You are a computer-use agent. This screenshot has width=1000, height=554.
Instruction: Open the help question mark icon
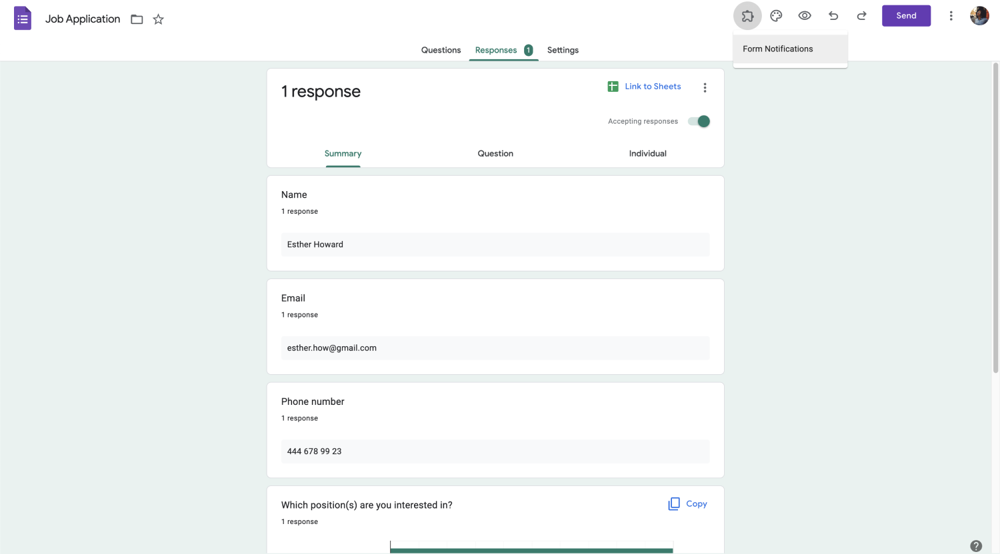click(976, 546)
